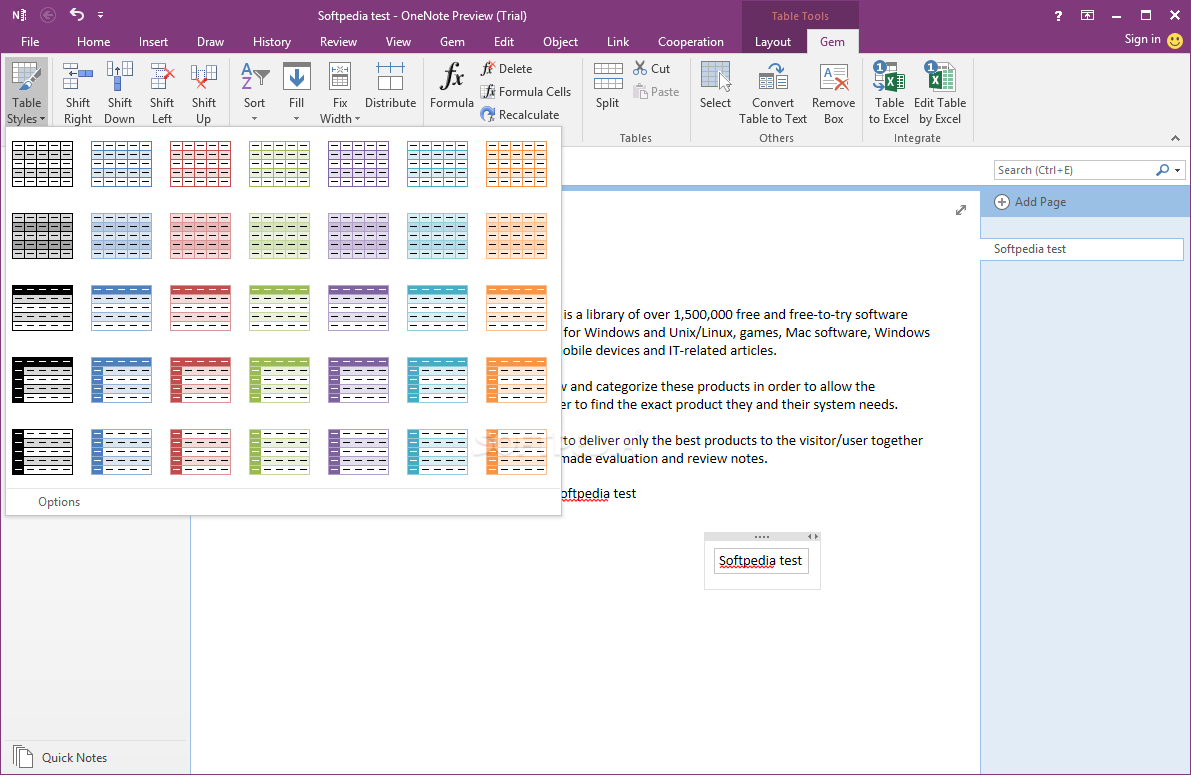
Task: Switch to the Draw tab
Action: [210, 42]
